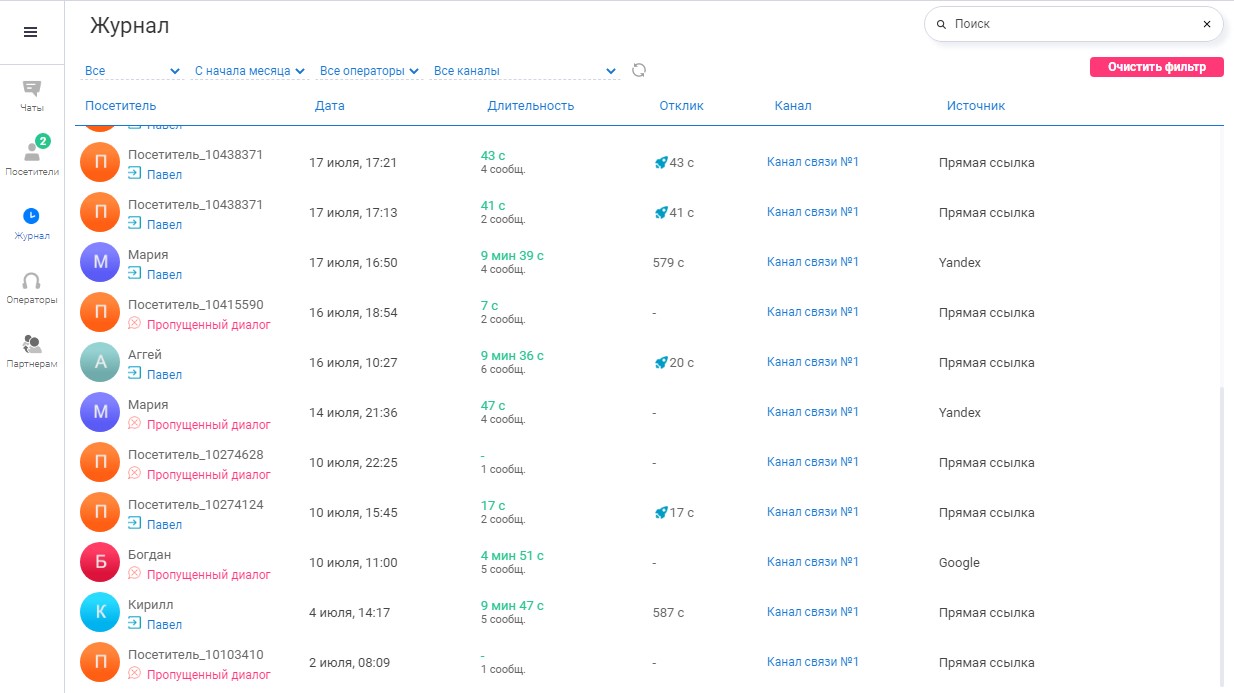Open the Чаты section icon
Viewport: 1234px width, 693px height.
(32, 90)
